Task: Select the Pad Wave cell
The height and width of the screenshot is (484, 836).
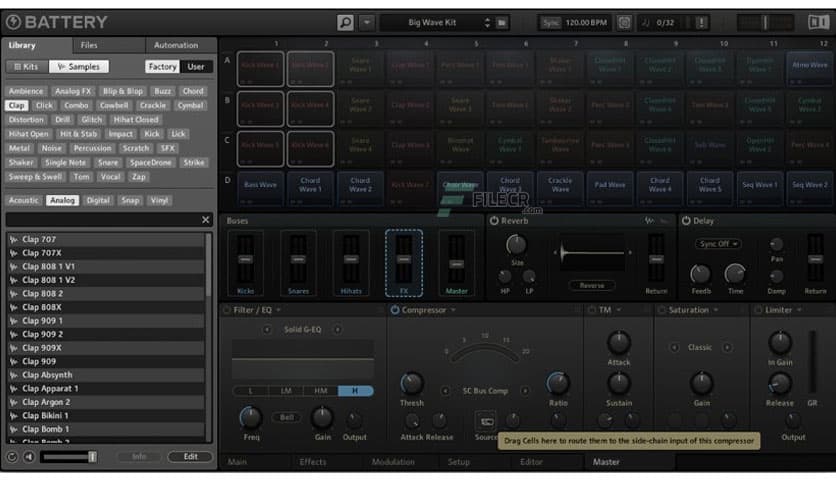Action: (609, 189)
